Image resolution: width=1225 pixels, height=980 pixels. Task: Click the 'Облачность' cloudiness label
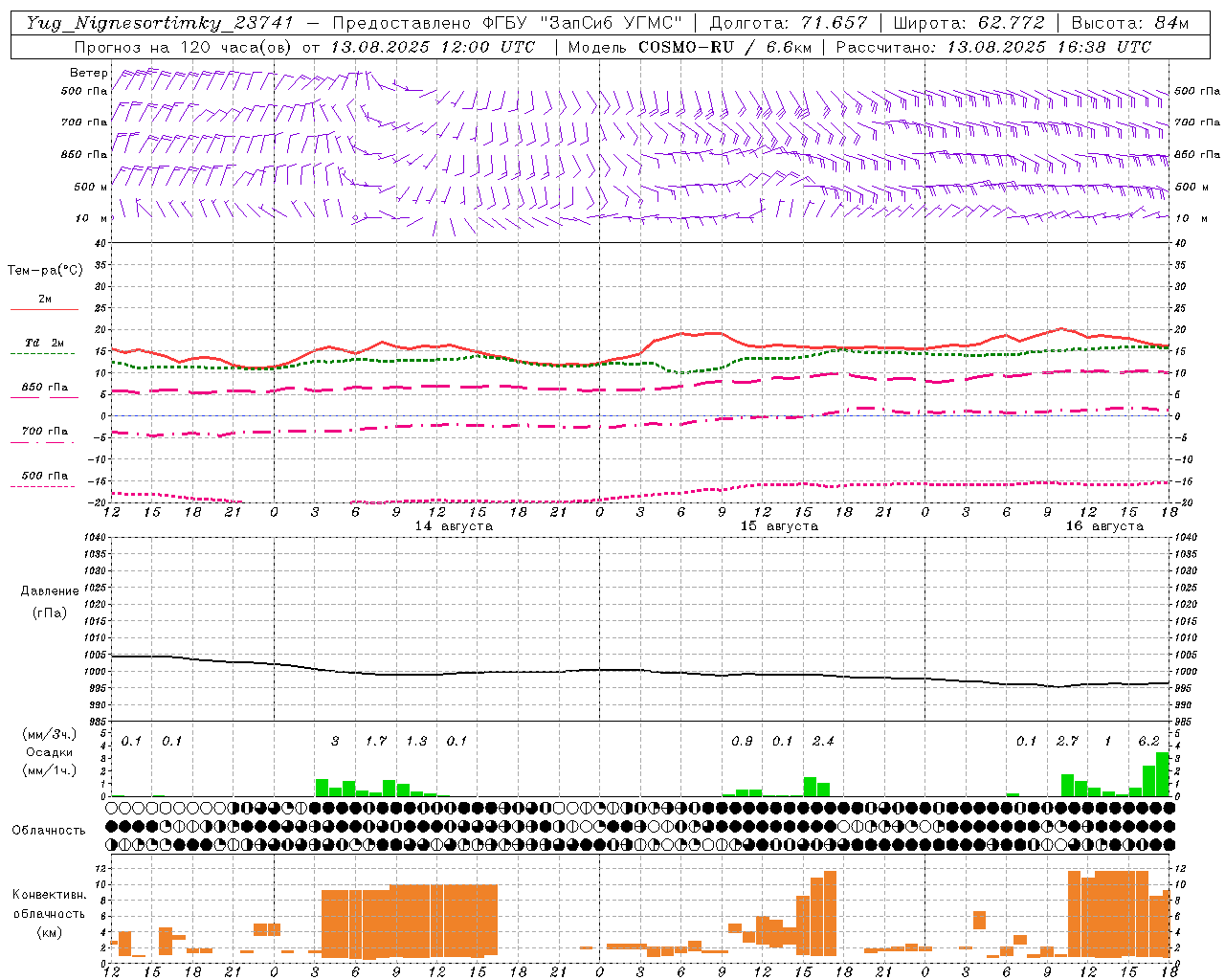(x=49, y=830)
